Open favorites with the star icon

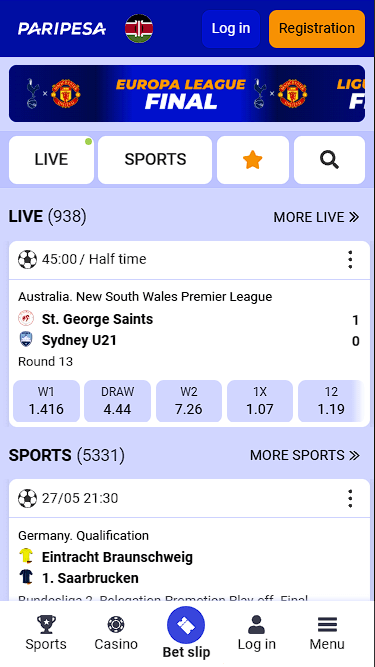coord(253,160)
